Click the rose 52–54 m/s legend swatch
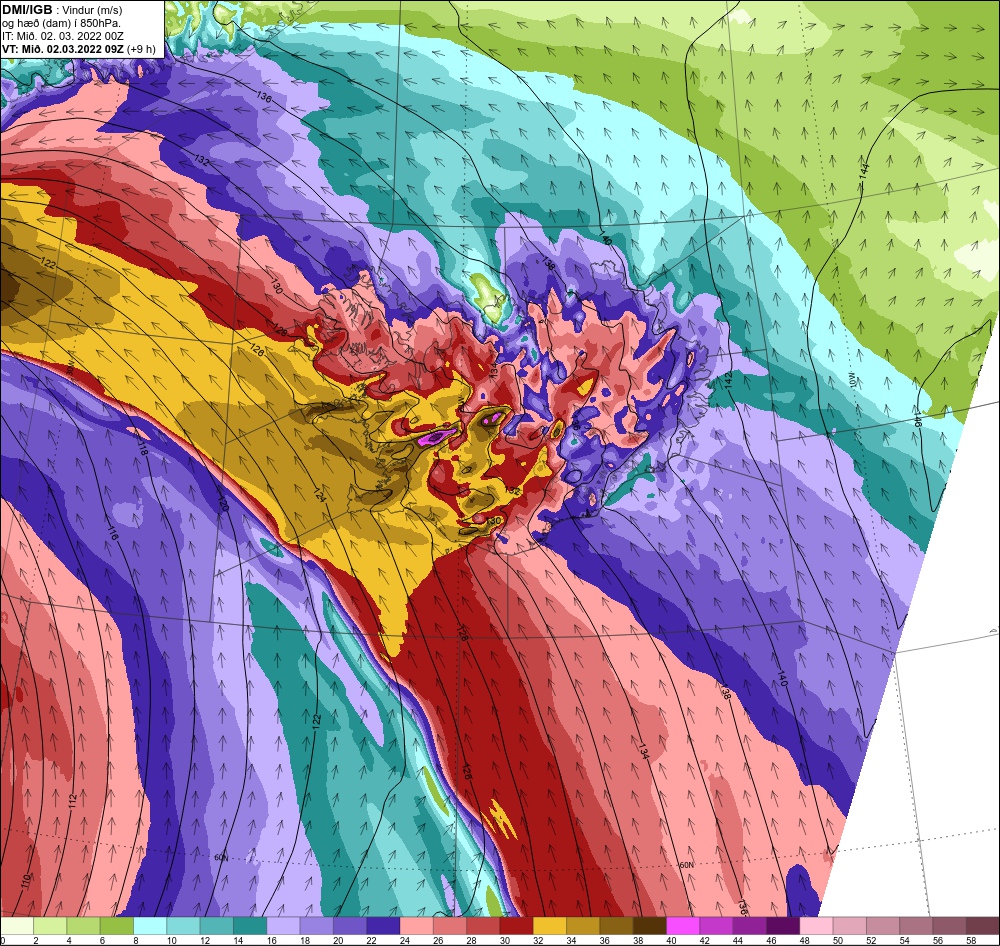The width and height of the screenshot is (1000, 946). click(x=883, y=926)
